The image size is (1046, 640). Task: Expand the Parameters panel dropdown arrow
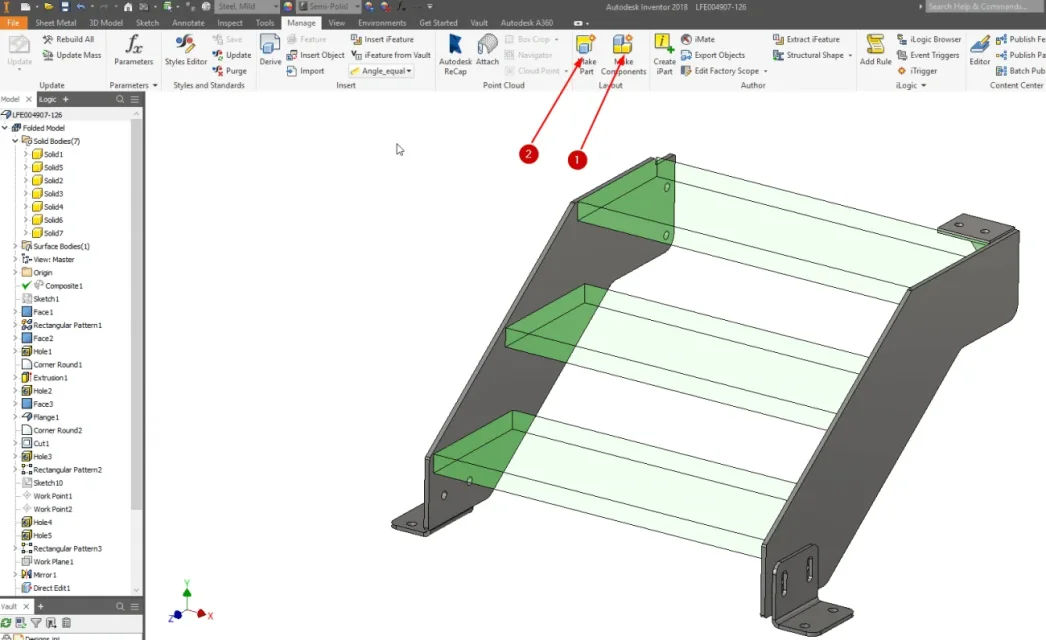[x=155, y=85]
